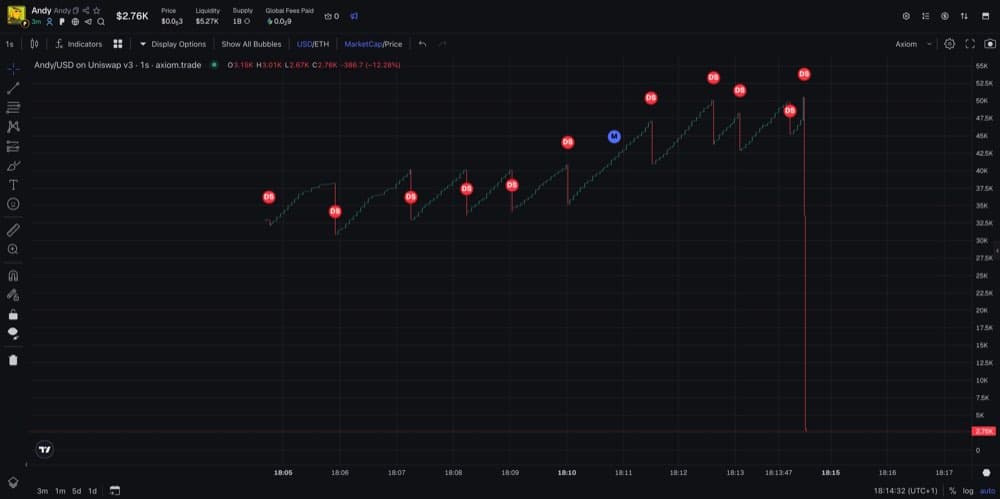The image size is (1000, 499).
Task: Select the 5d range button
Action: coord(77,491)
